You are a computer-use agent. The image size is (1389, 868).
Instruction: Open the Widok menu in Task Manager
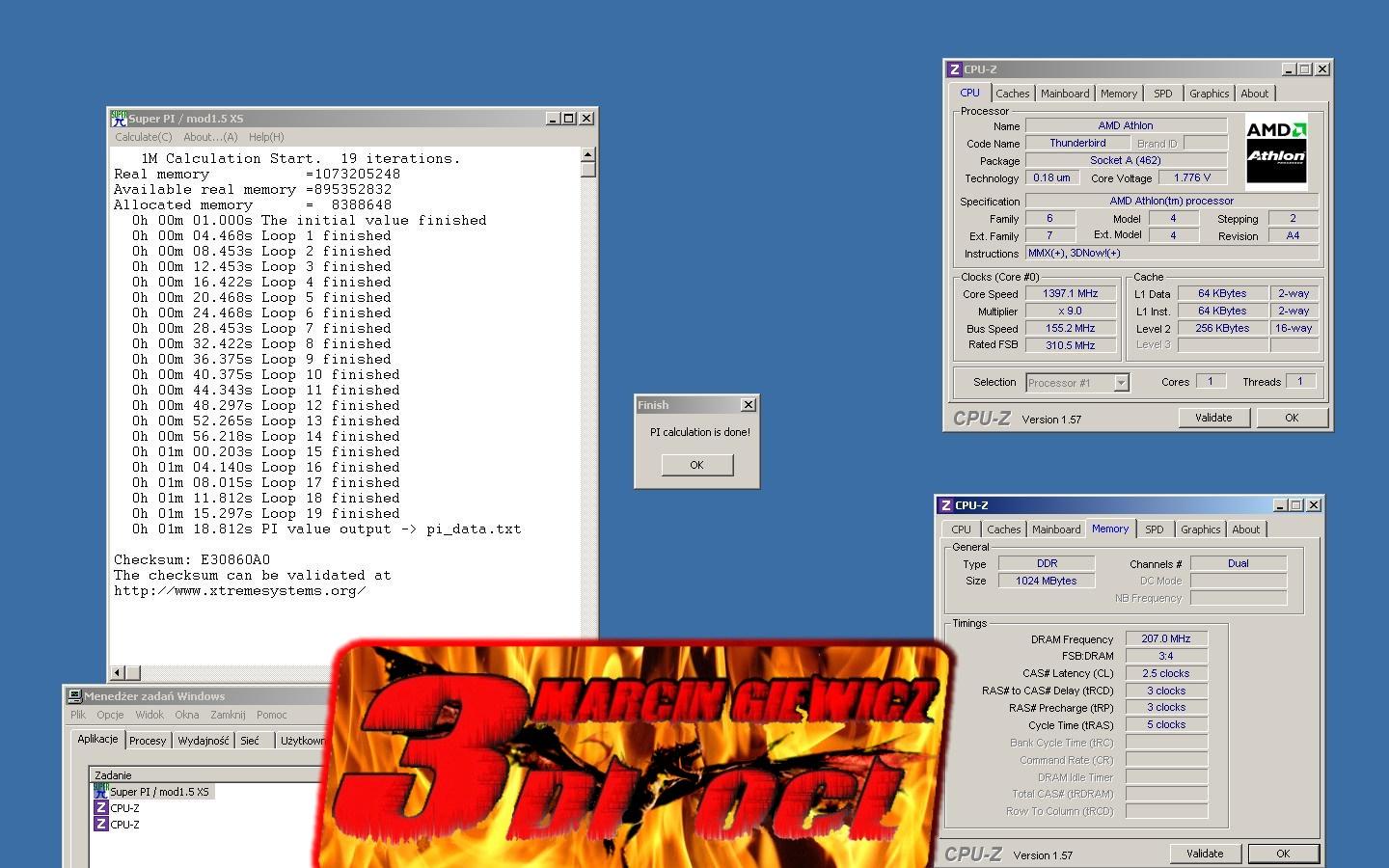pyautogui.click(x=150, y=715)
